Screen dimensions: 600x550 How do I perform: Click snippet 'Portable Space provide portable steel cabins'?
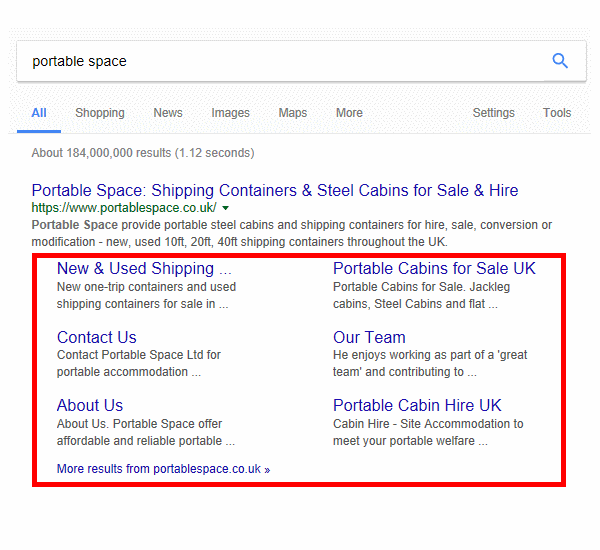coord(292,233)
